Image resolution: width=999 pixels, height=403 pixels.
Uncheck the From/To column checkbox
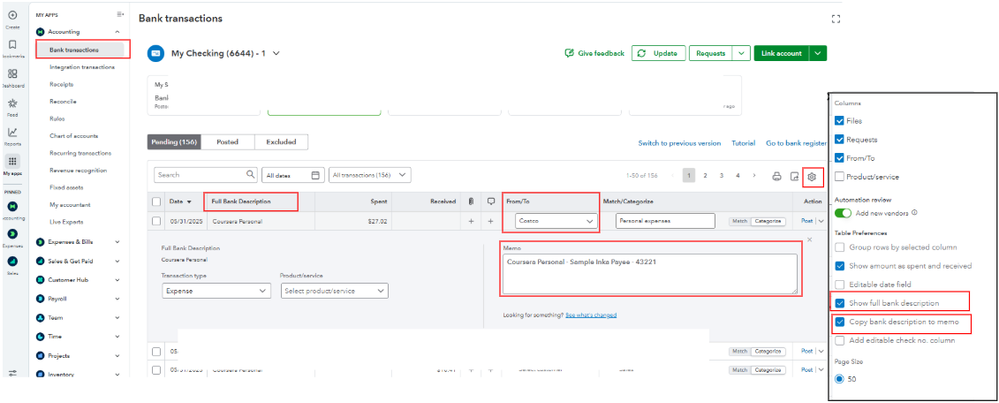coord(839,158)
